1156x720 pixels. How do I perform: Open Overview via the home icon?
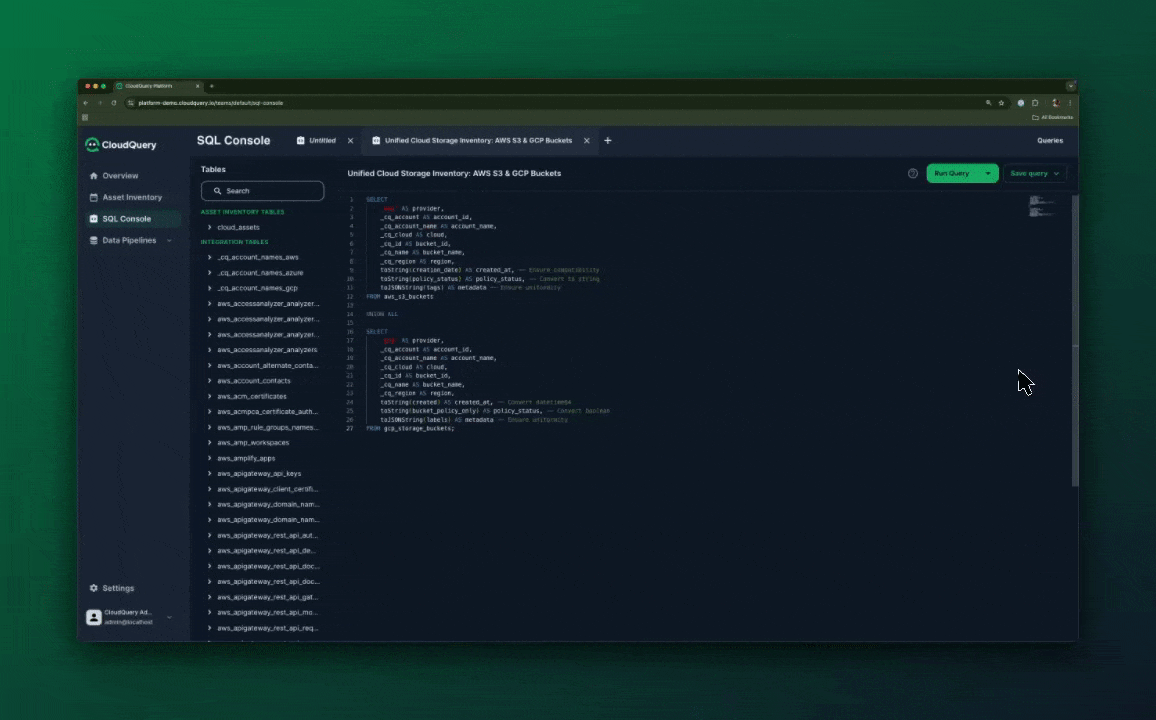click(x=94, y=175)
